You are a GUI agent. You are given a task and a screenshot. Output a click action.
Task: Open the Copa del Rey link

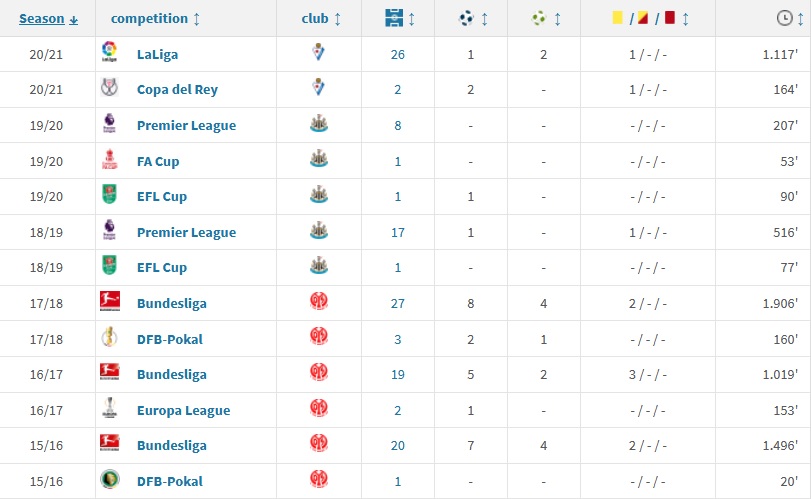[177, 89]
